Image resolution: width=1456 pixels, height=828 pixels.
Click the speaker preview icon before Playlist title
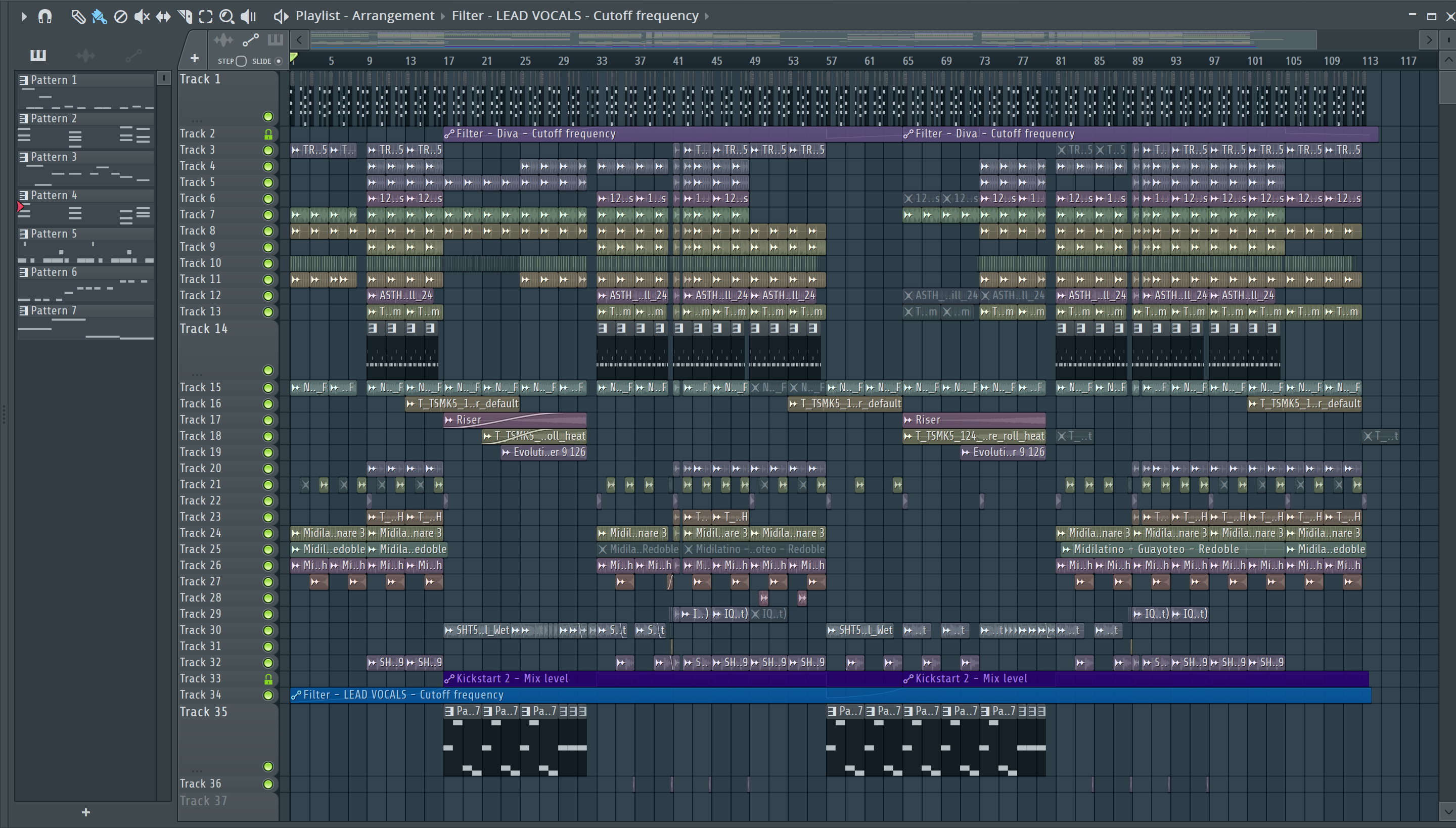pos(281,17)
